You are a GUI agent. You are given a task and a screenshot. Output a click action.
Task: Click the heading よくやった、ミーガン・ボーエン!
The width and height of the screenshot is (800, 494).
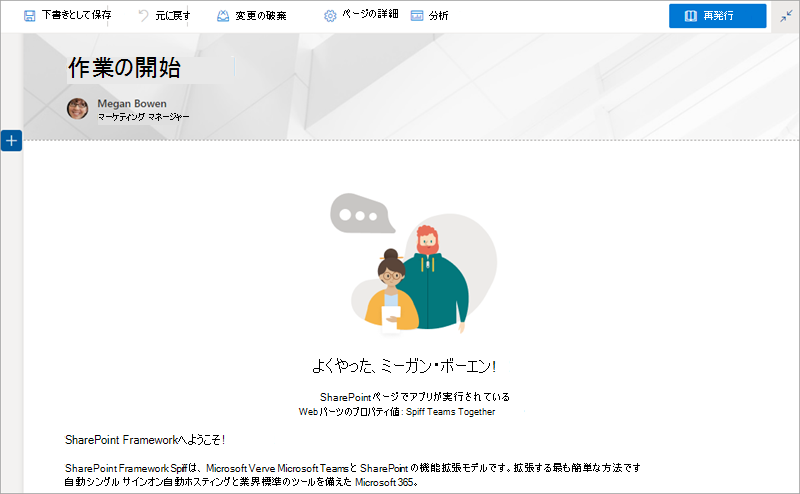point(404,366)
